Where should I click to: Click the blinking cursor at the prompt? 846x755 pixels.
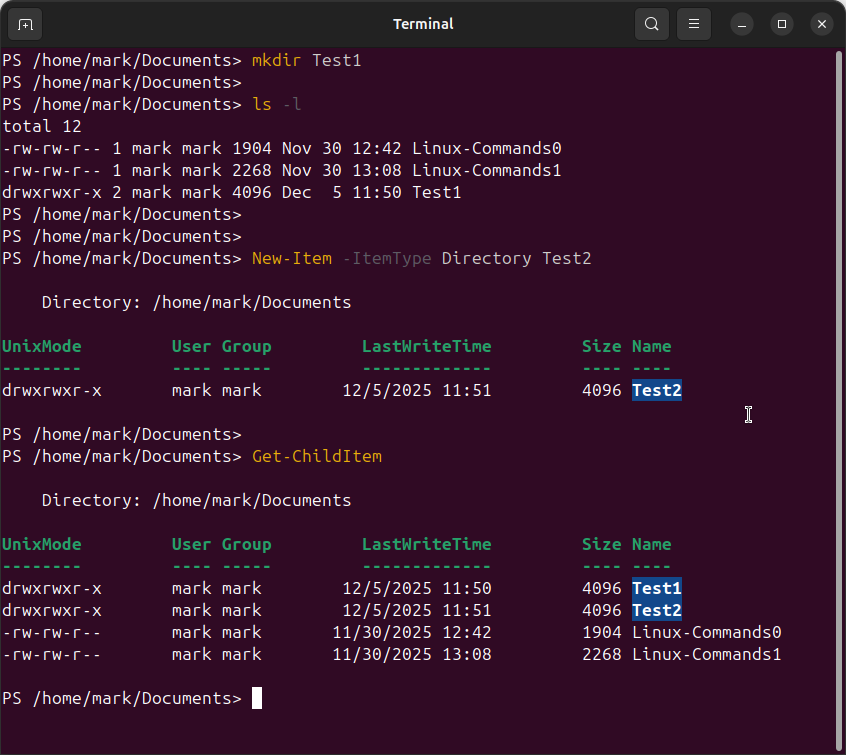tap(256, 698)
